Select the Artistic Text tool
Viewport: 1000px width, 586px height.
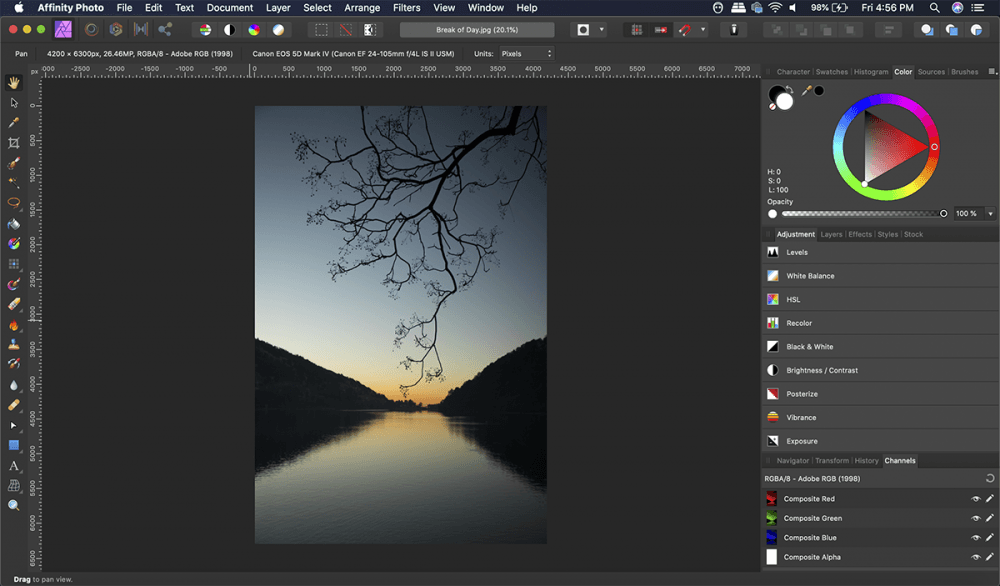[x=14, y=466]
